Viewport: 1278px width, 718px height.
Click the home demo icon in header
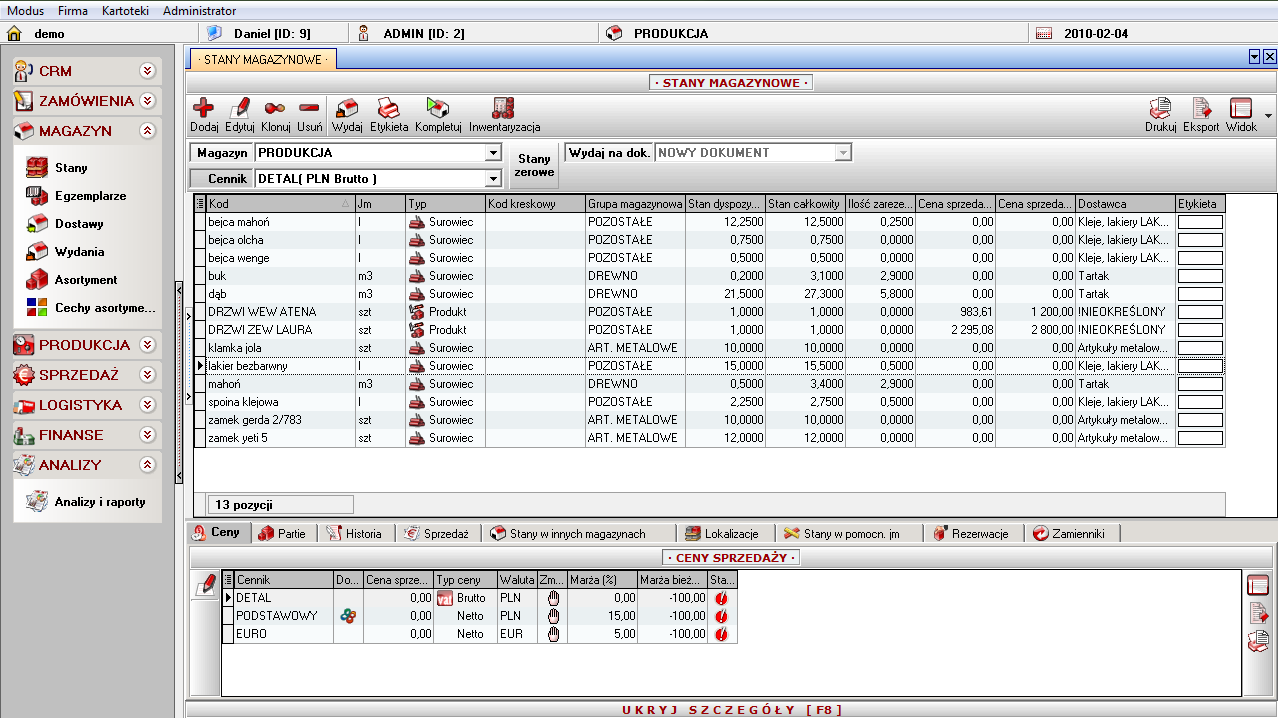pyautogui.click(x=15, y=33)
